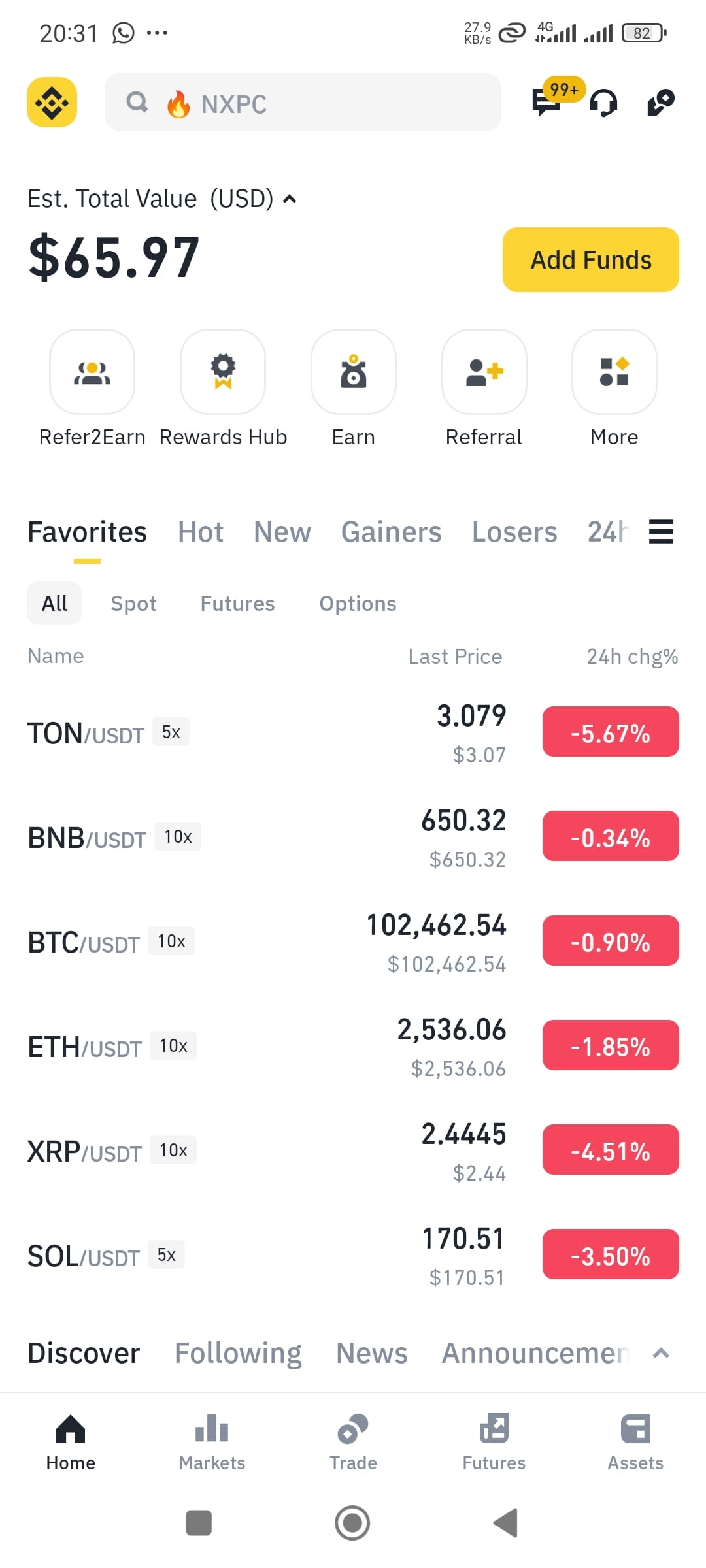Collapse the Discover section chevron
This screenshot has width=706, height=1568.
point(661,1353)
